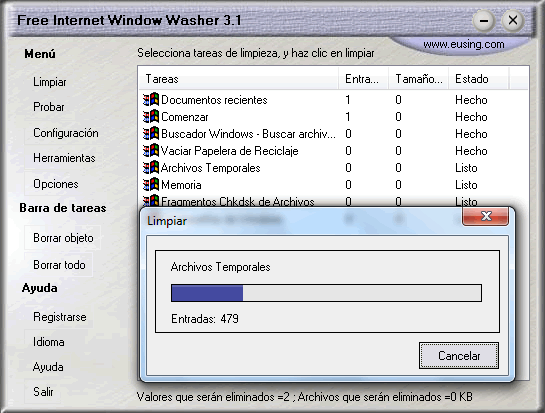The image size is (545, 413).
Task: Click the Valores que serán eliminados status text
Action: pyautogui.click(x=304, y=397)
